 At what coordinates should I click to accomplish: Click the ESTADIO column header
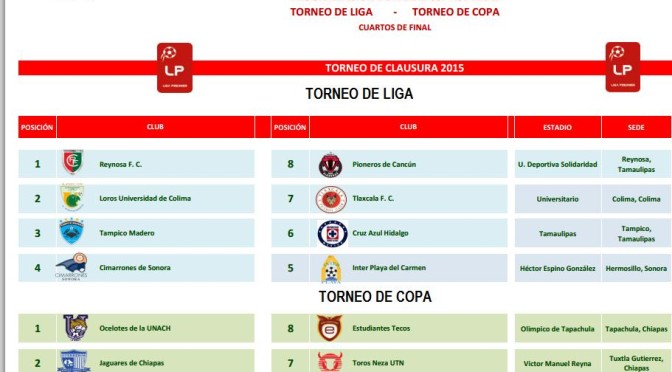558,127
